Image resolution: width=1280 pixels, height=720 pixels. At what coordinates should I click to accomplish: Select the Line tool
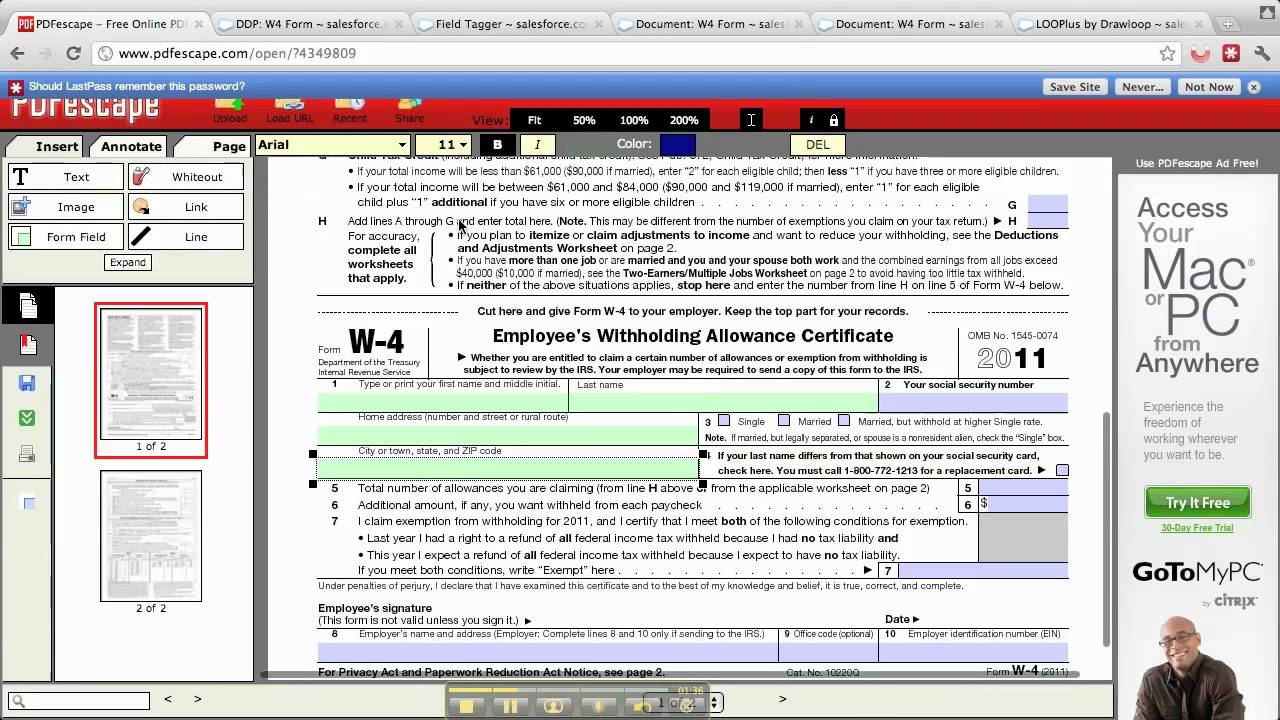186,237
